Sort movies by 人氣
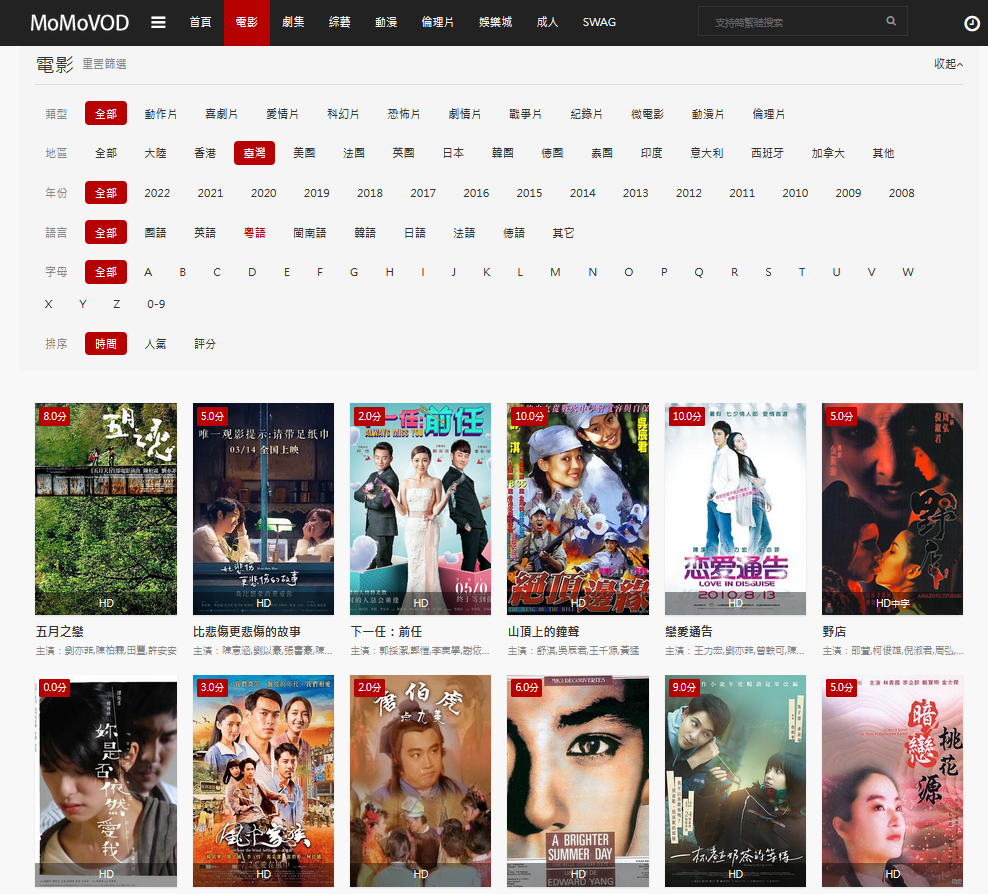Image resolution: width=988 pixels, height=894 pixels. point(155,344)
